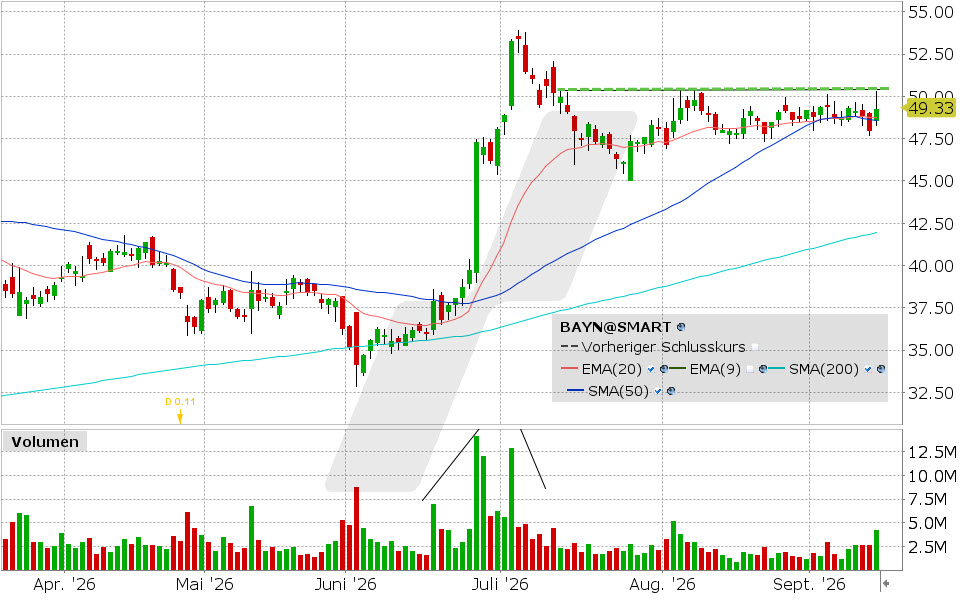Click the Aug. '26 date label
Screen dimensions: 960x600
coord(662,584)
